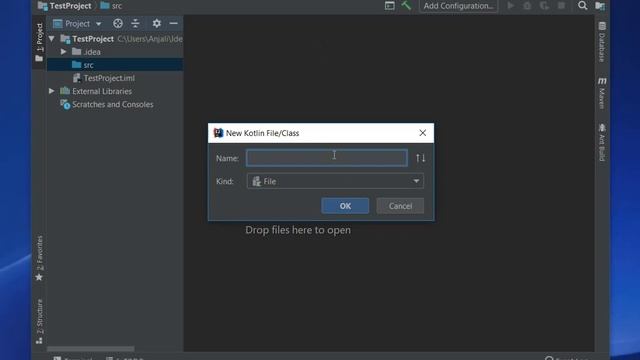Click the Project panel horizontal scrollbar
The image size is (640, 360).
[91, 349]
